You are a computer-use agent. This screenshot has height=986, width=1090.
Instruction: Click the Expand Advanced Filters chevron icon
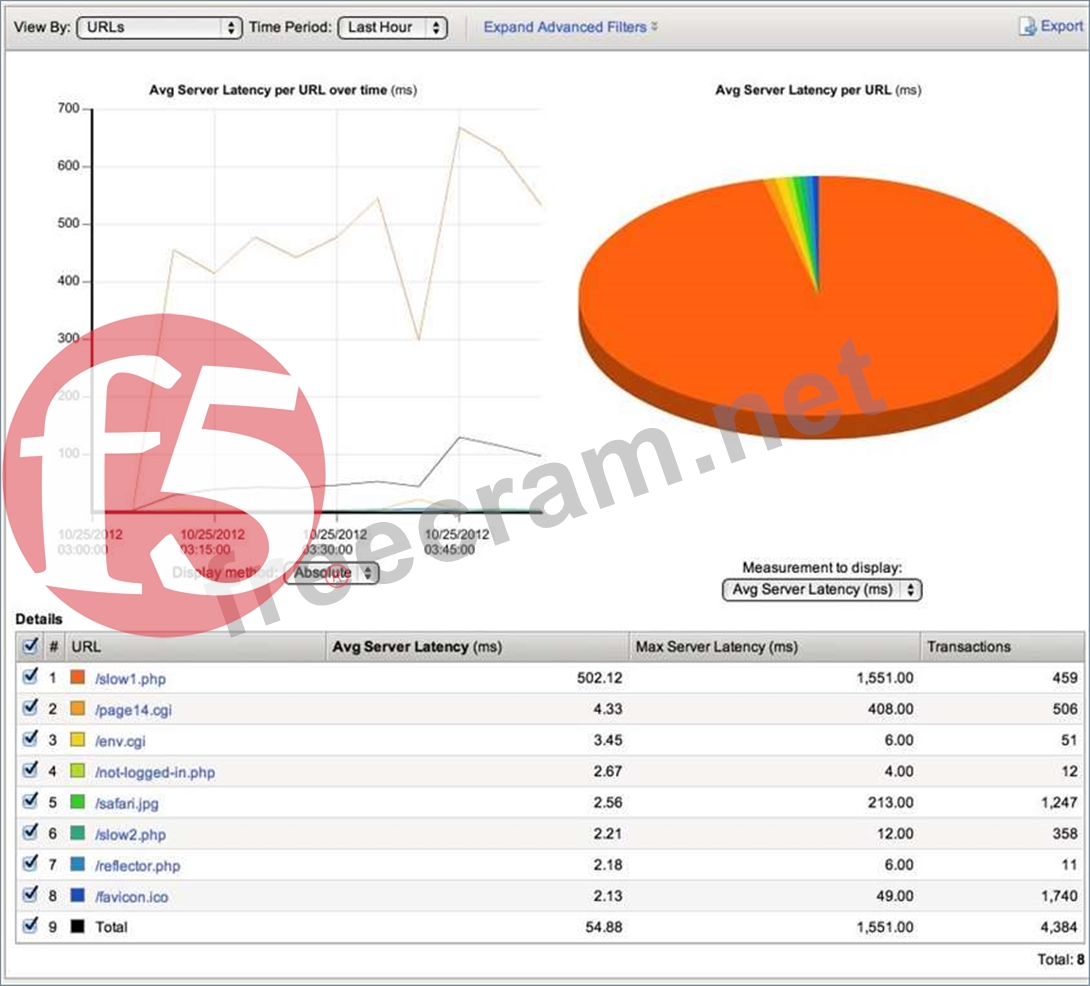pos(654,26)
